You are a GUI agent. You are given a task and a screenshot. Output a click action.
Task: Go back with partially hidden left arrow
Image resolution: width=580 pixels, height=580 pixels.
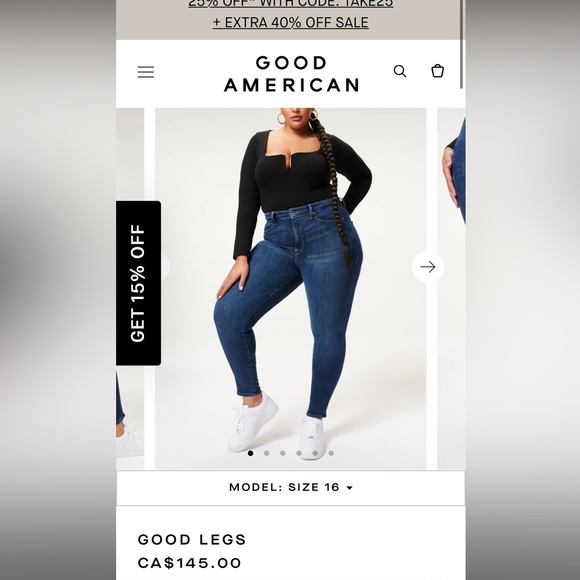(165, 267)
